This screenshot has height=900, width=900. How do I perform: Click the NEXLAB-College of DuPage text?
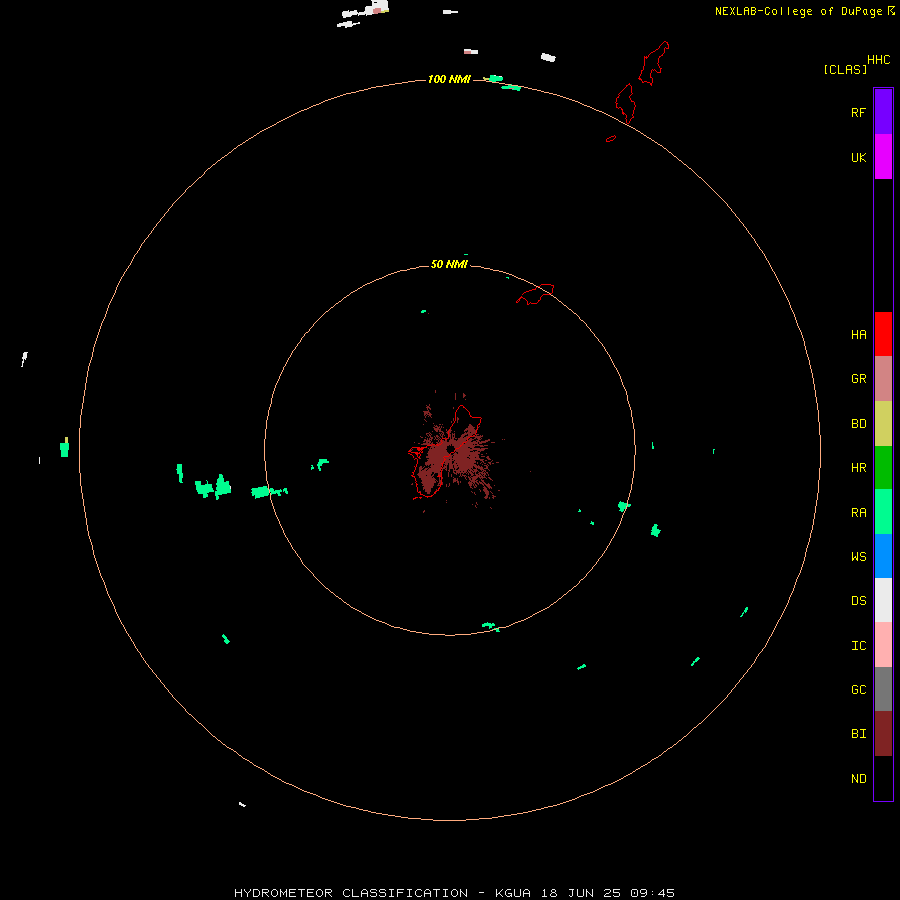tap(798, 11)
